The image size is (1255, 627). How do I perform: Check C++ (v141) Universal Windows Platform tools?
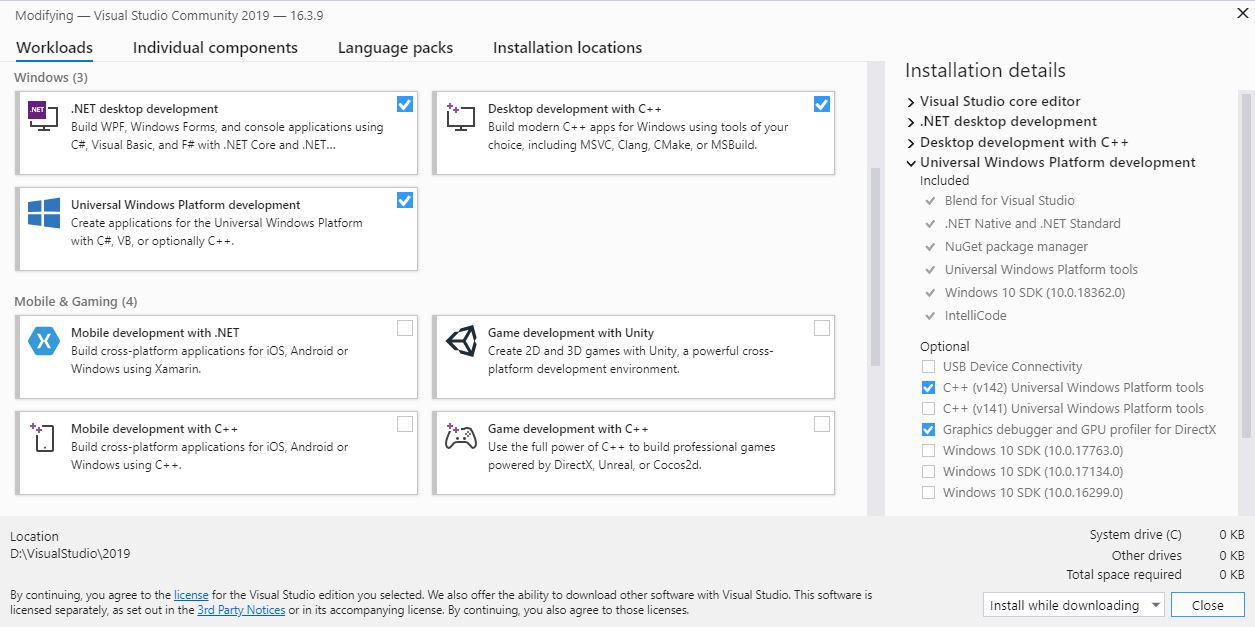pyautogui.click(x=929, y=409)
